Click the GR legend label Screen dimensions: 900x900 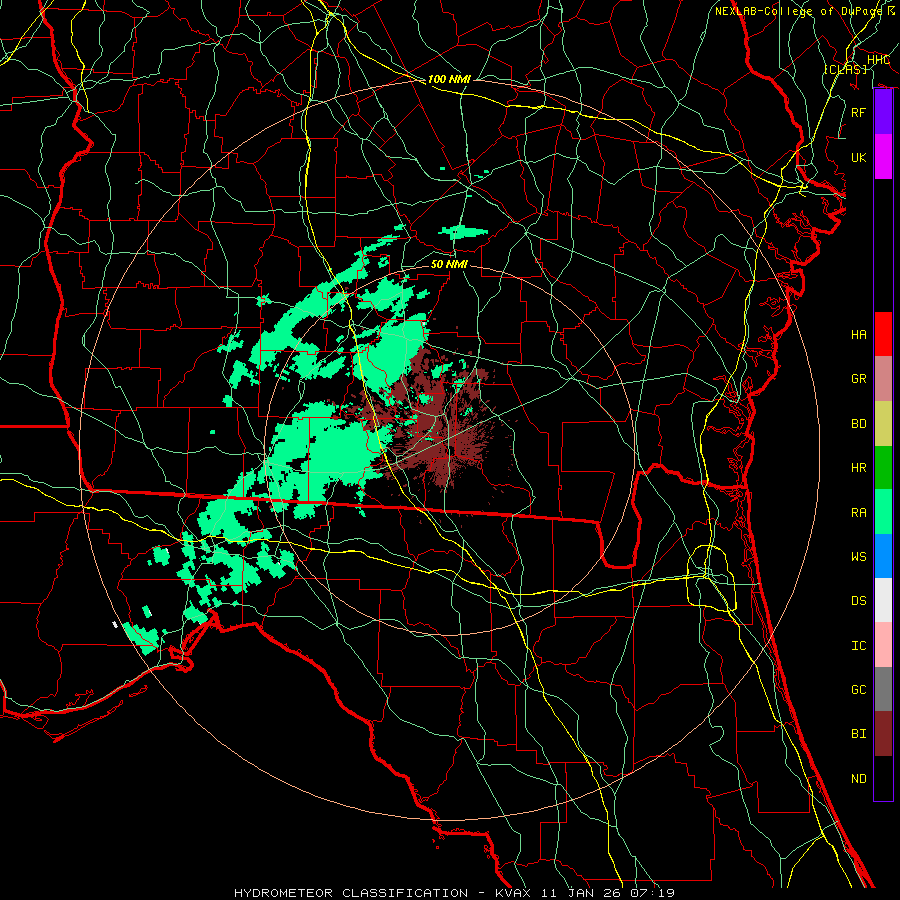[x=858, y=379]
